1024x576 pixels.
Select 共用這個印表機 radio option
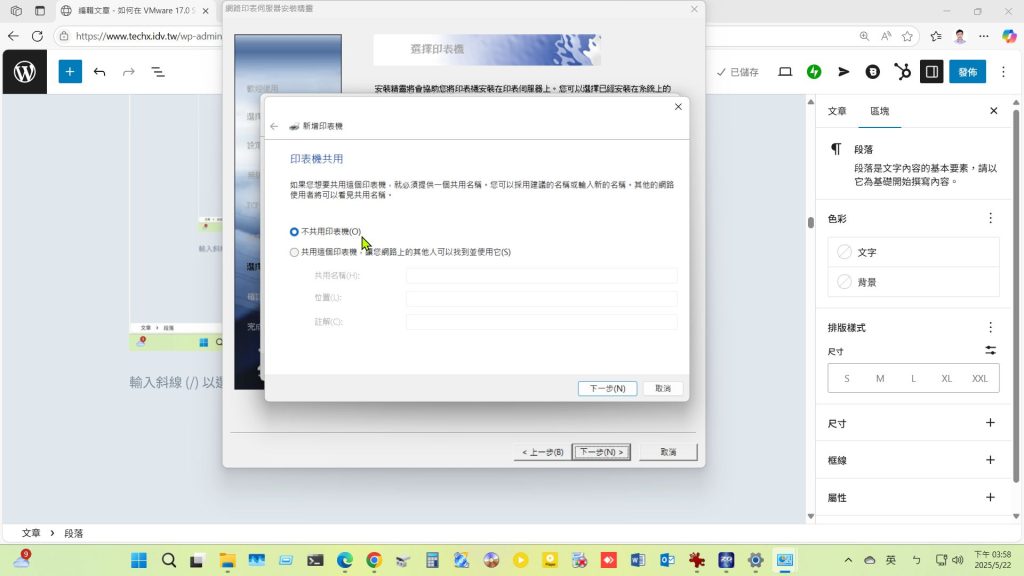(294, 252)
